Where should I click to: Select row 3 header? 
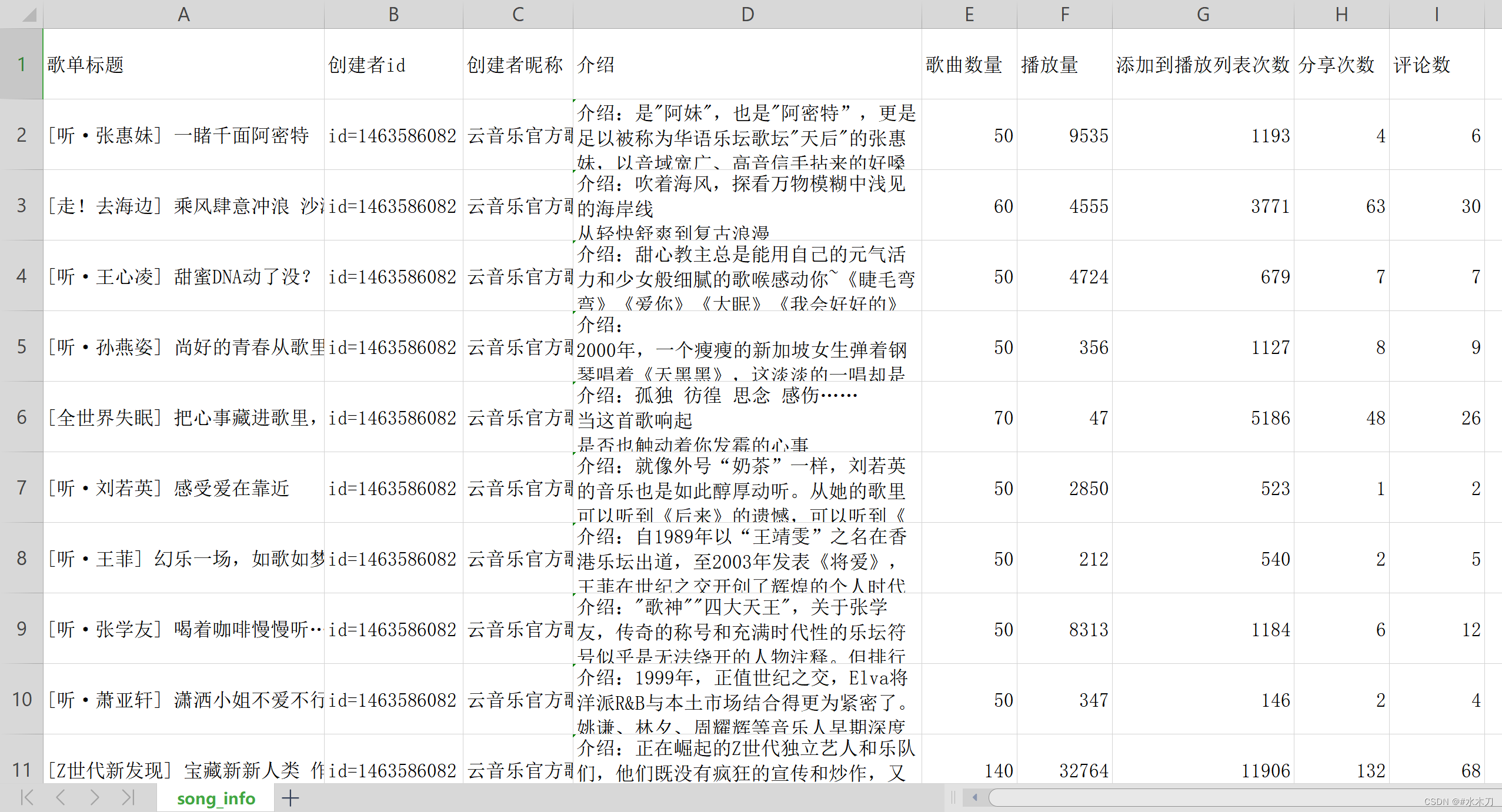point(22,205)
